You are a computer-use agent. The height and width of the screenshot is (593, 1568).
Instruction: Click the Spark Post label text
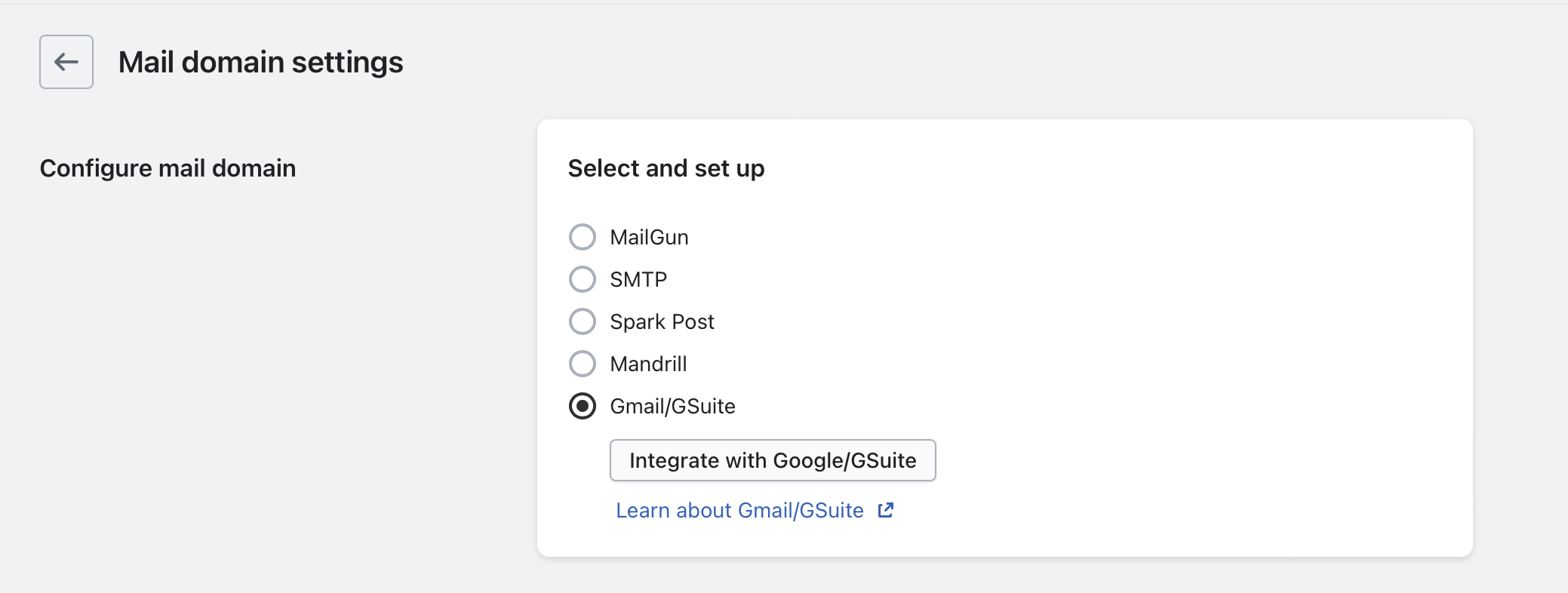point(662,322)
